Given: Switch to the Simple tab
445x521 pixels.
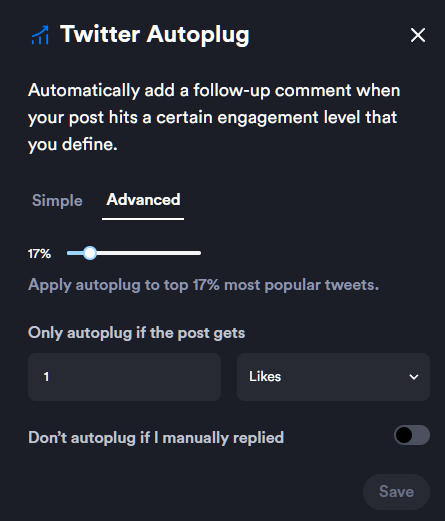Looking at the screenshot, I should point(57,201).
